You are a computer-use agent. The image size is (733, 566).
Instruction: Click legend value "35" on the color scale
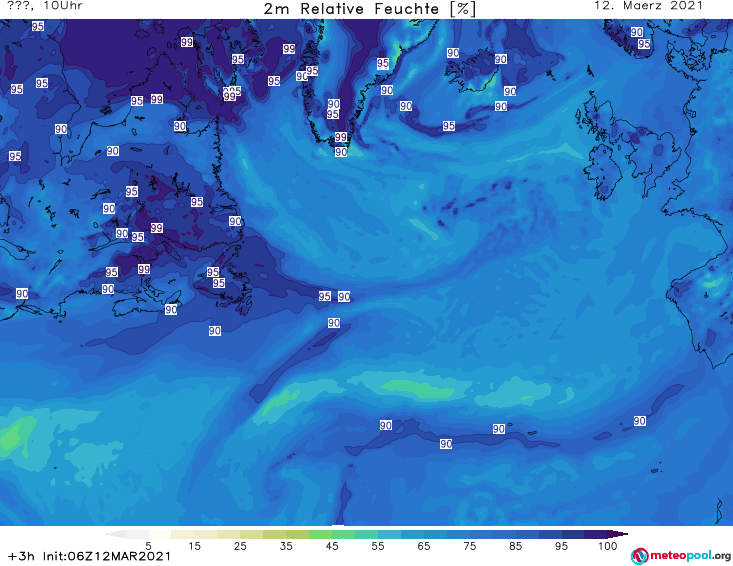click(x=286, y=546)
